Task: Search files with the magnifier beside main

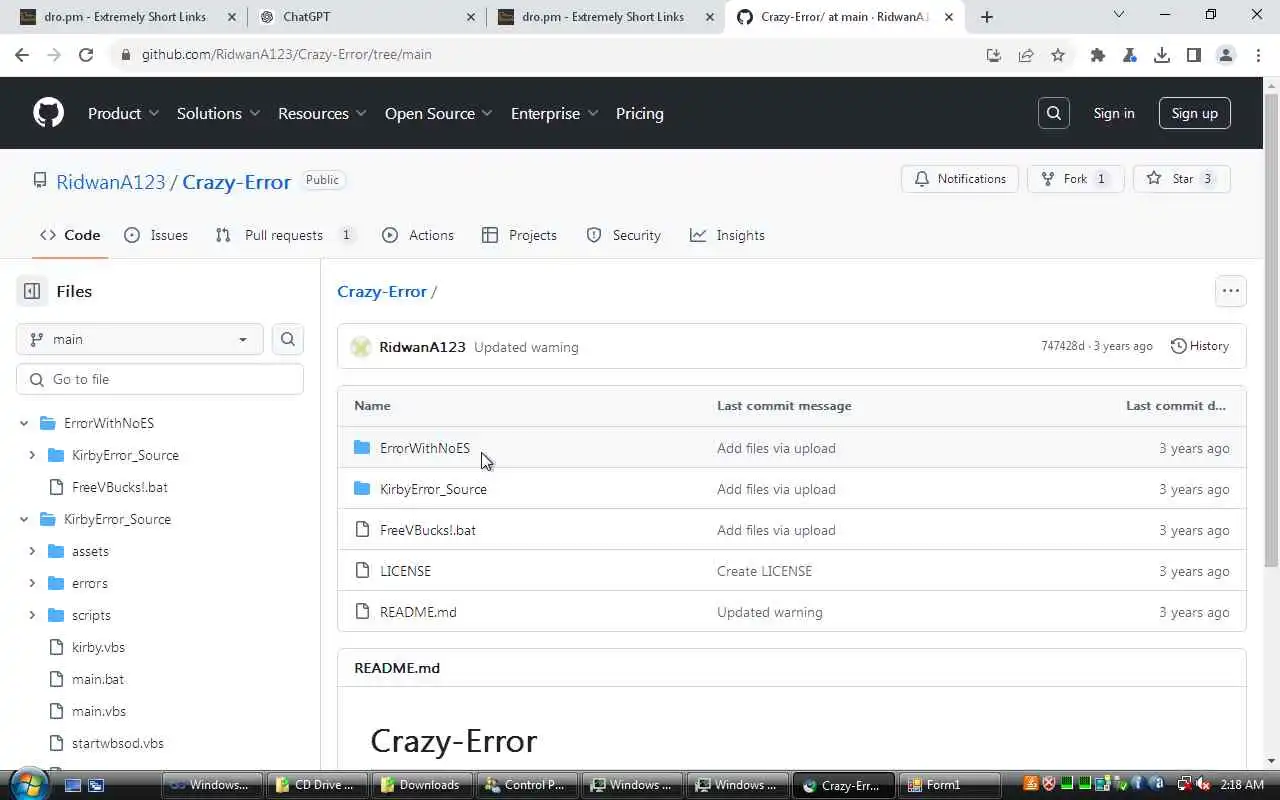Action: click(288, 339)
